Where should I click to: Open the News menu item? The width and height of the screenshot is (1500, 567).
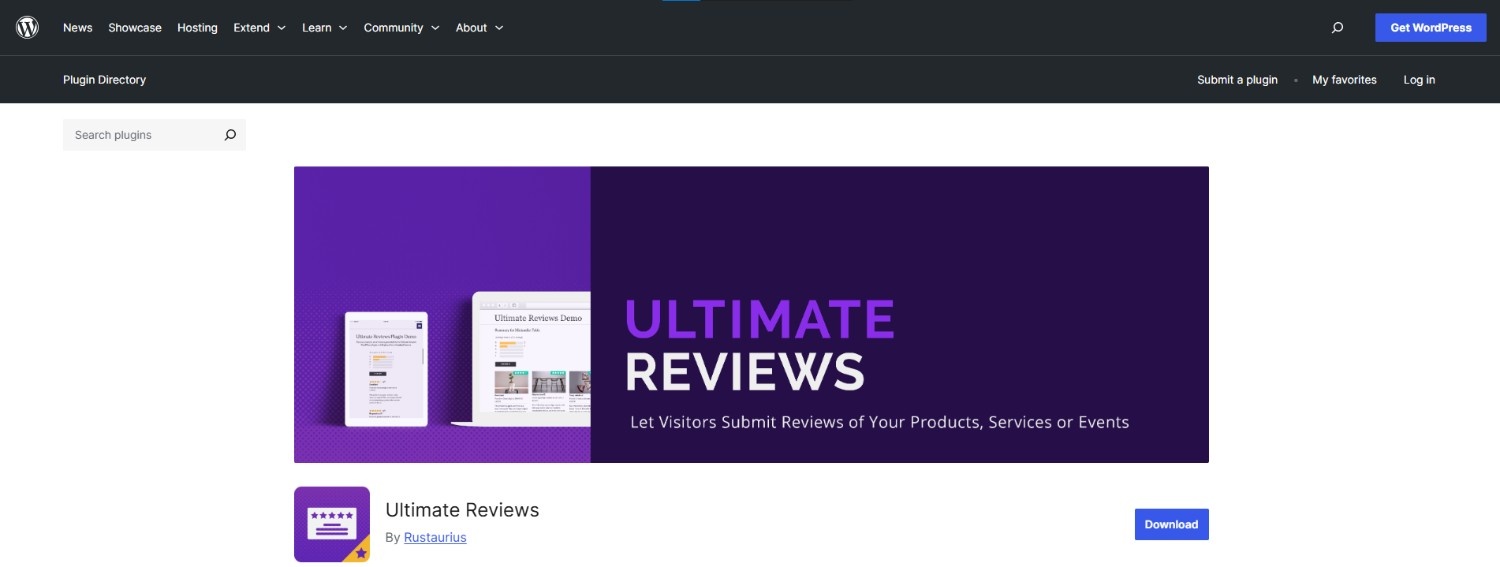click(x=77, y=28)
